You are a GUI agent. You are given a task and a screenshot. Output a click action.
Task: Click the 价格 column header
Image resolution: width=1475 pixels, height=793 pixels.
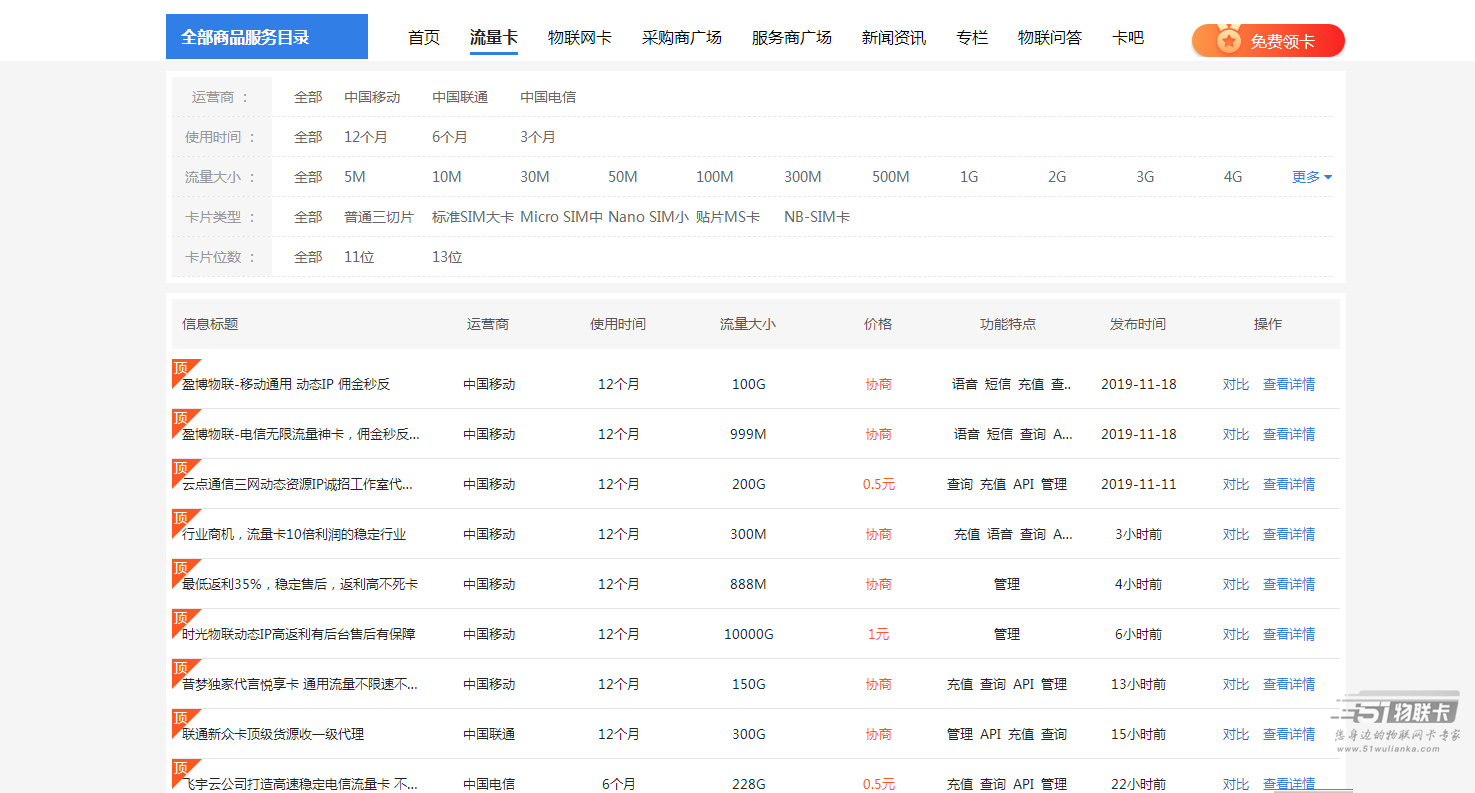pyautogui.click(x=878, y=324)
